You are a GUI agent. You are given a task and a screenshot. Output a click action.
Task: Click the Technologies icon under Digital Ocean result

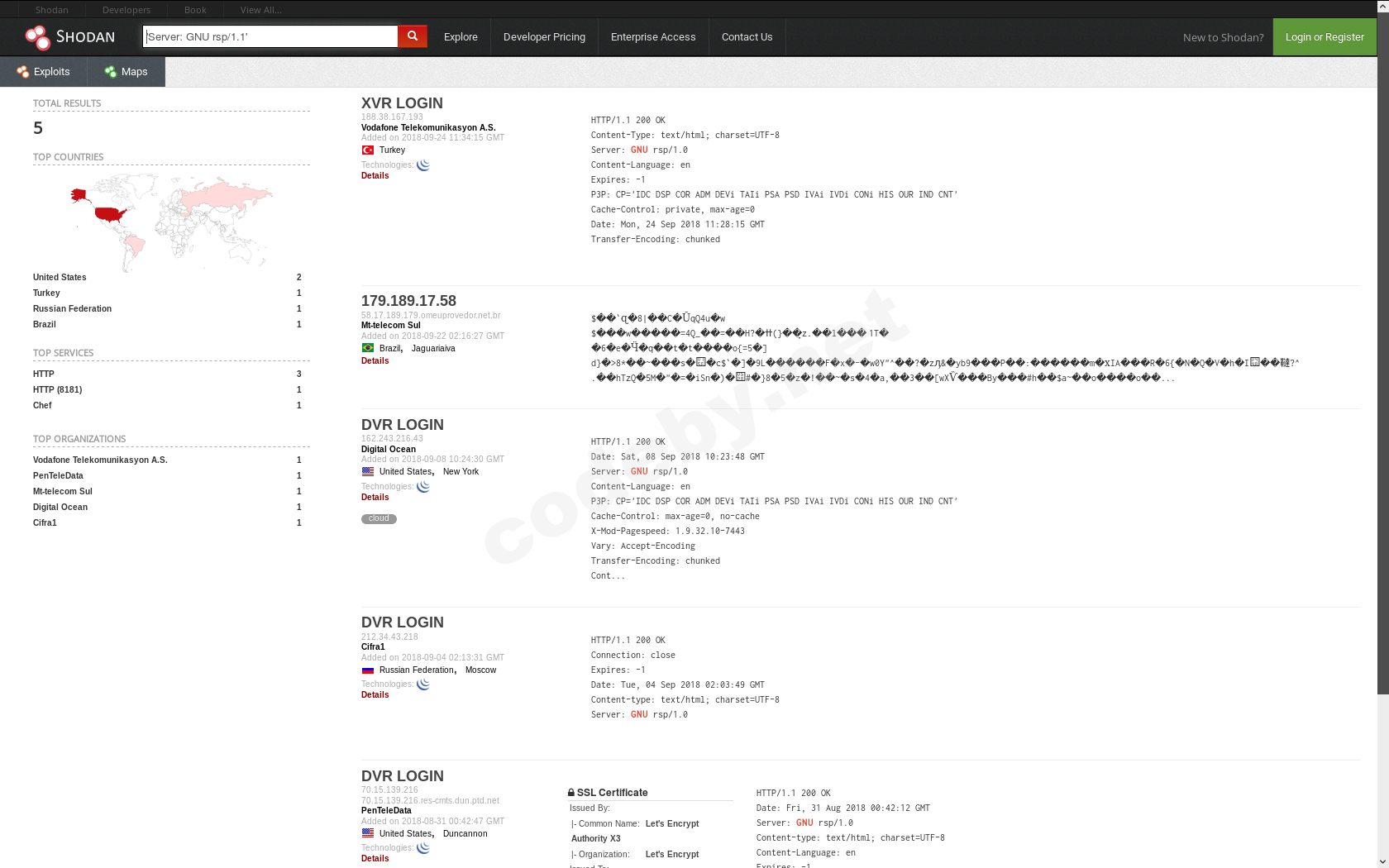tap(422, 487)
